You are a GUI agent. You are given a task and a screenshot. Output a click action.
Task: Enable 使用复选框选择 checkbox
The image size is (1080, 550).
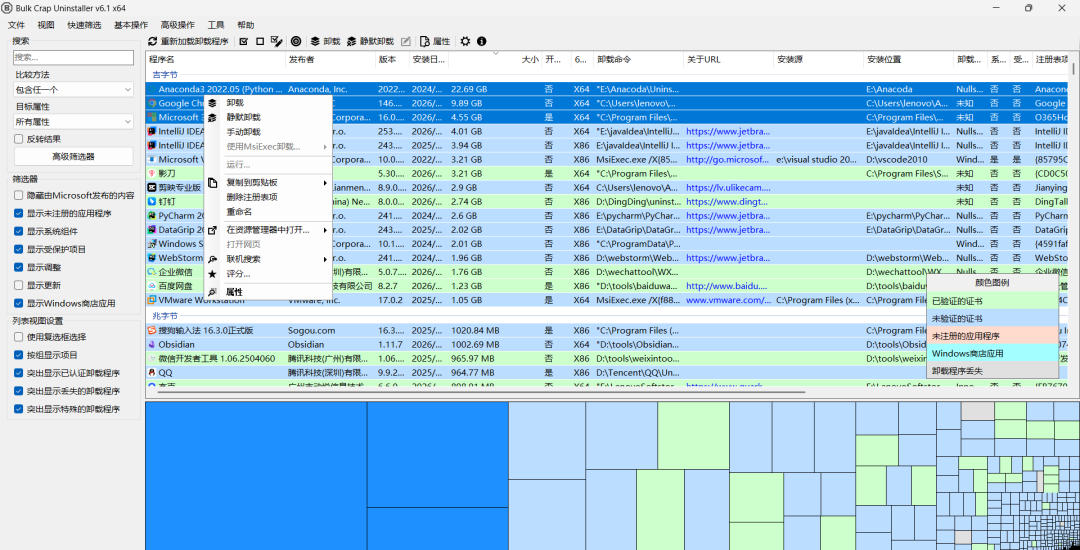[19, 337]
